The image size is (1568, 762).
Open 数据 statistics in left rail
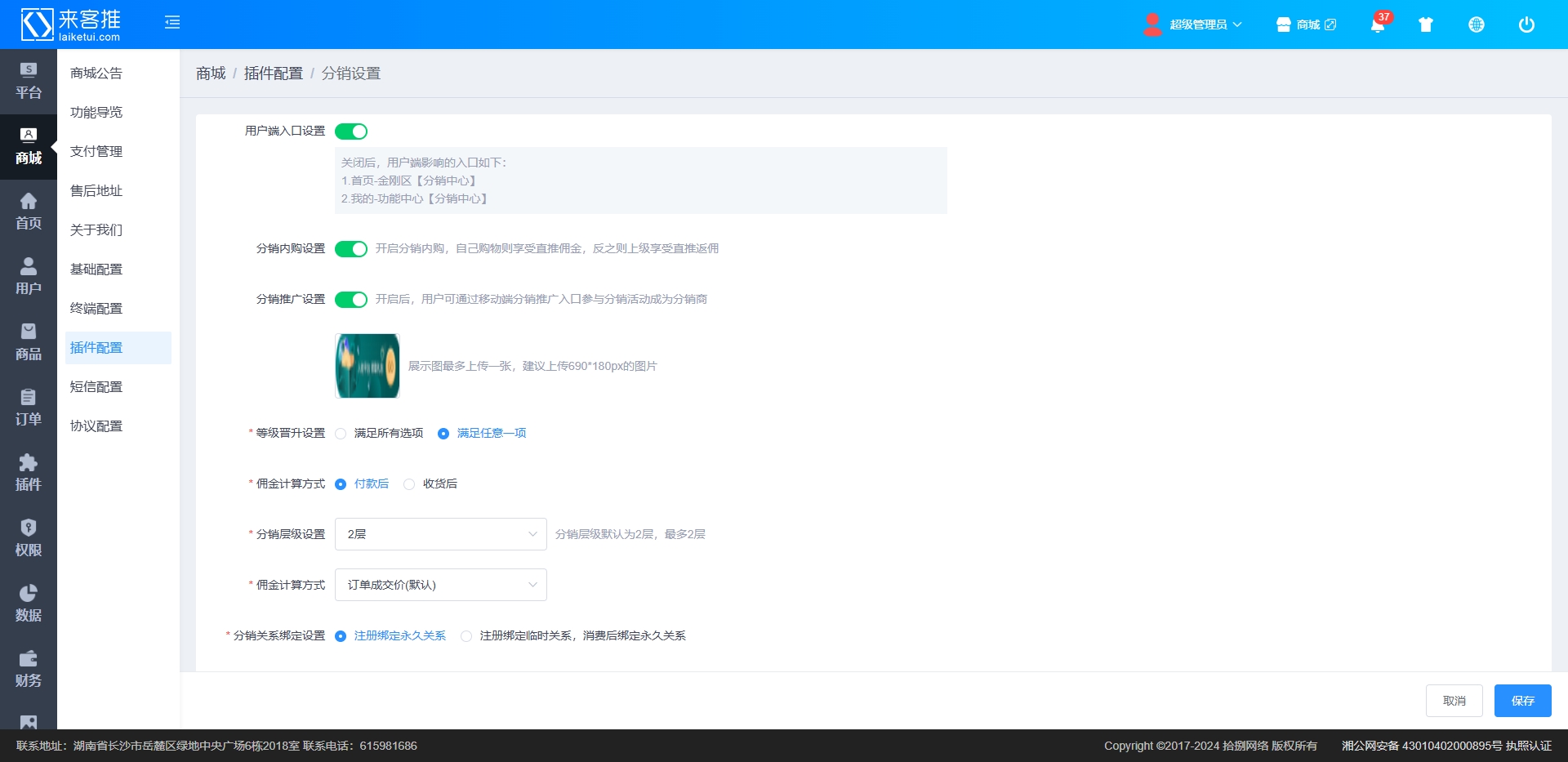[29, 604]
